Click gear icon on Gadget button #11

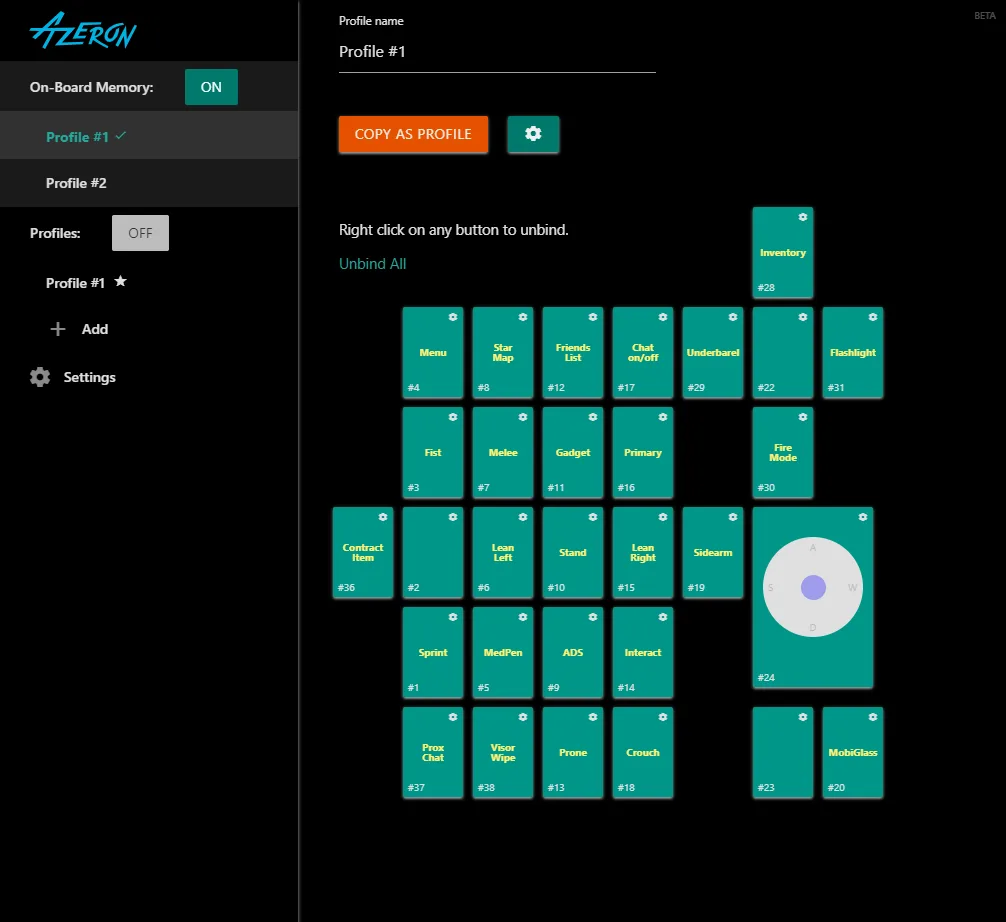pos(593,417)
